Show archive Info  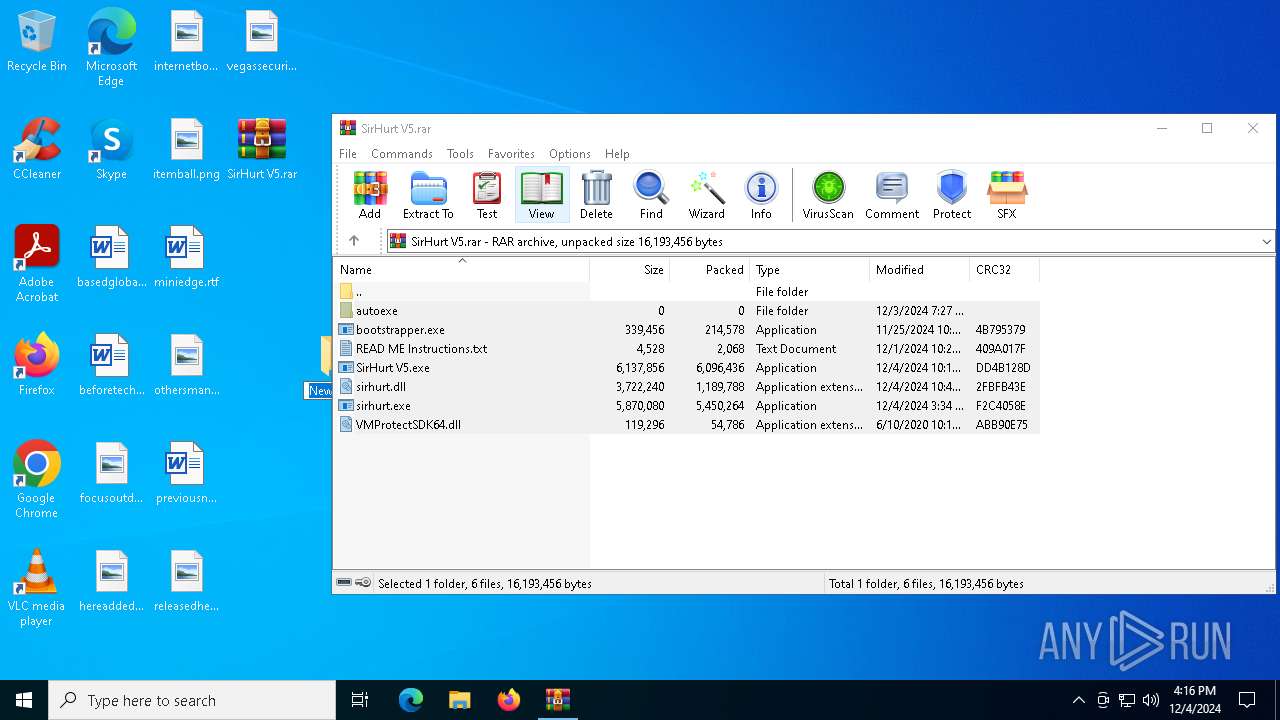tap(761, 195)
